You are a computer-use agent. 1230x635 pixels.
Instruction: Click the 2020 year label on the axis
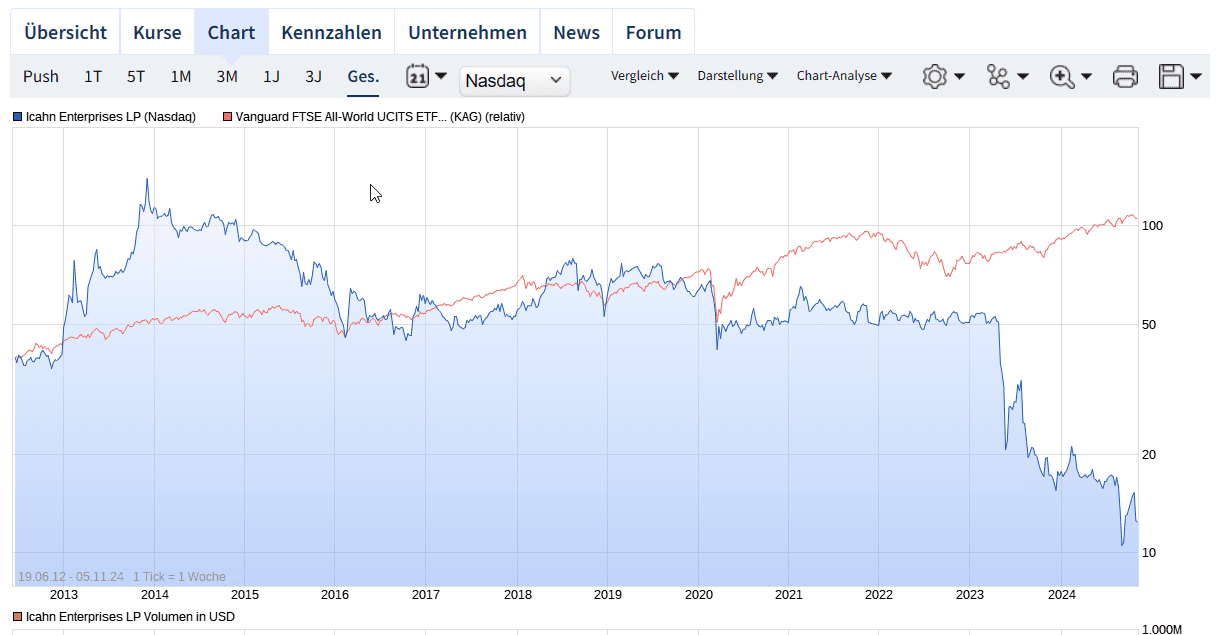click(x=698, y=595)
